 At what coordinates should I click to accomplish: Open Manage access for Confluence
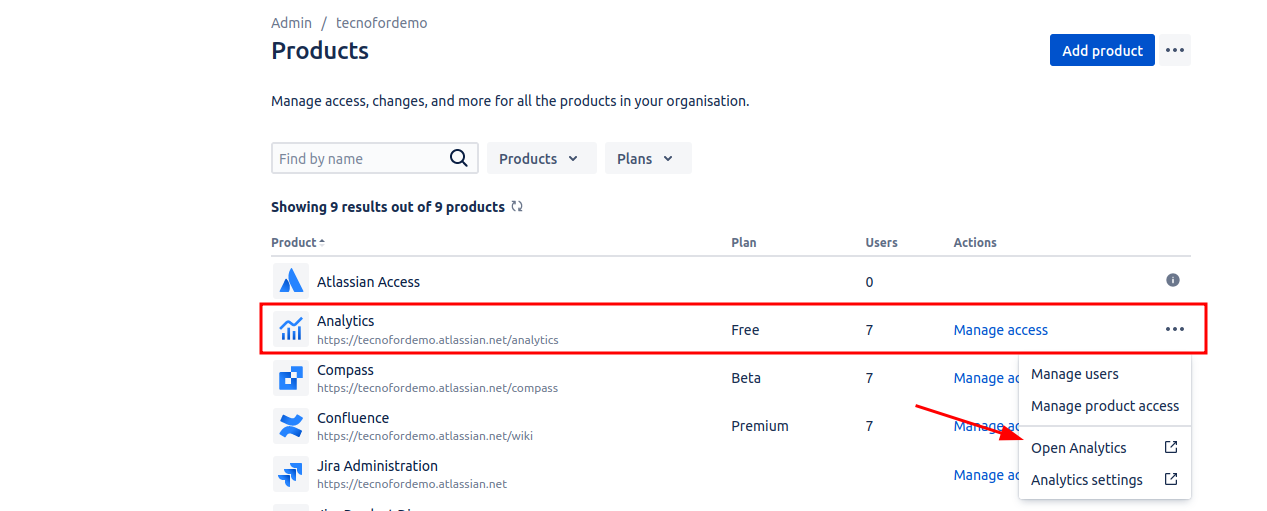(985, 426)
